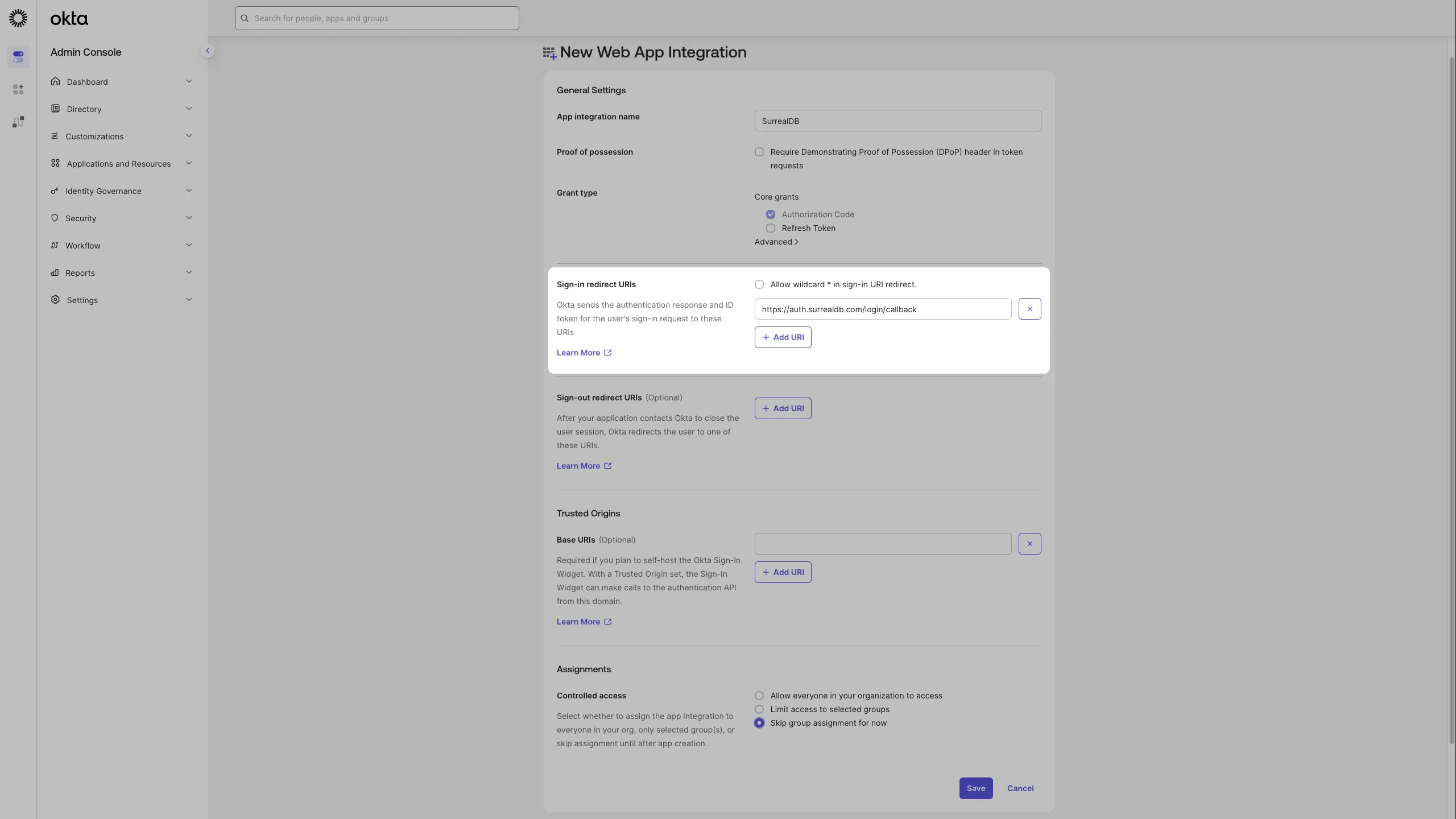Screen dimensions: 1456x819
Task: Select the toggle-style icon in left rail
Action: [18, 57]
